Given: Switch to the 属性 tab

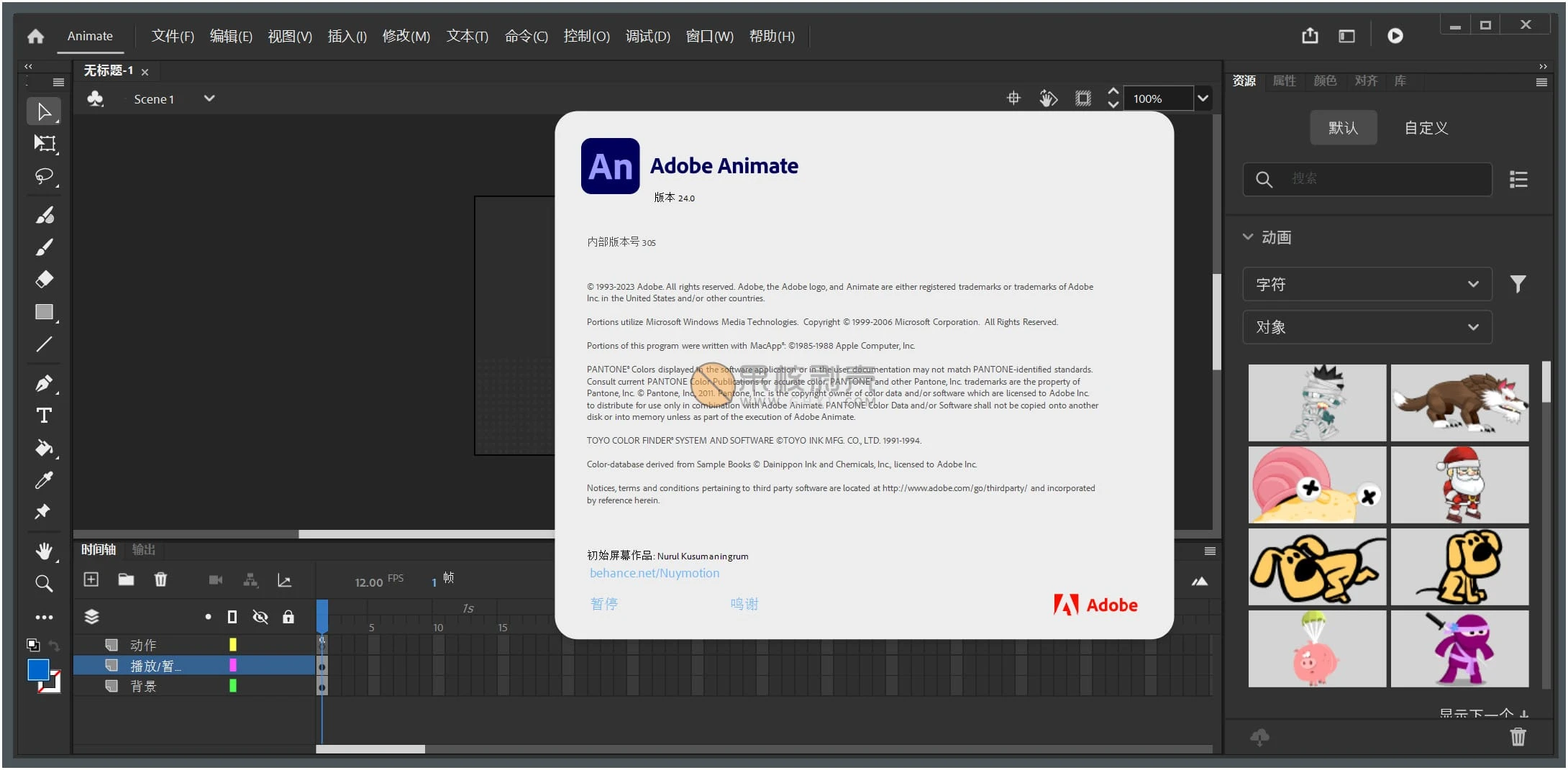Looking at the screenshot, I should [1284, 81].
